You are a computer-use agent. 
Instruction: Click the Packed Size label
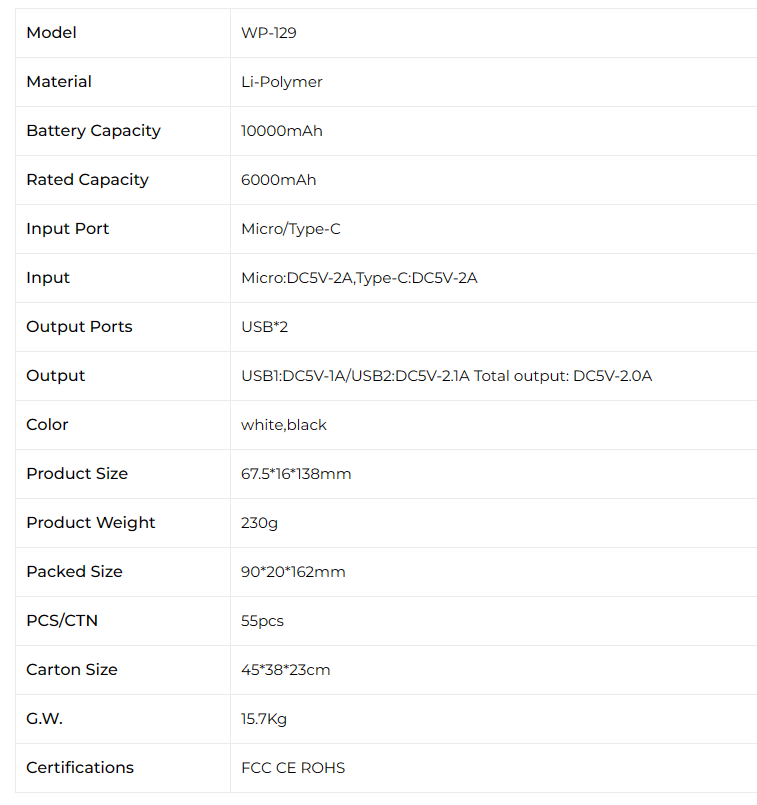[x=74, y=572]
